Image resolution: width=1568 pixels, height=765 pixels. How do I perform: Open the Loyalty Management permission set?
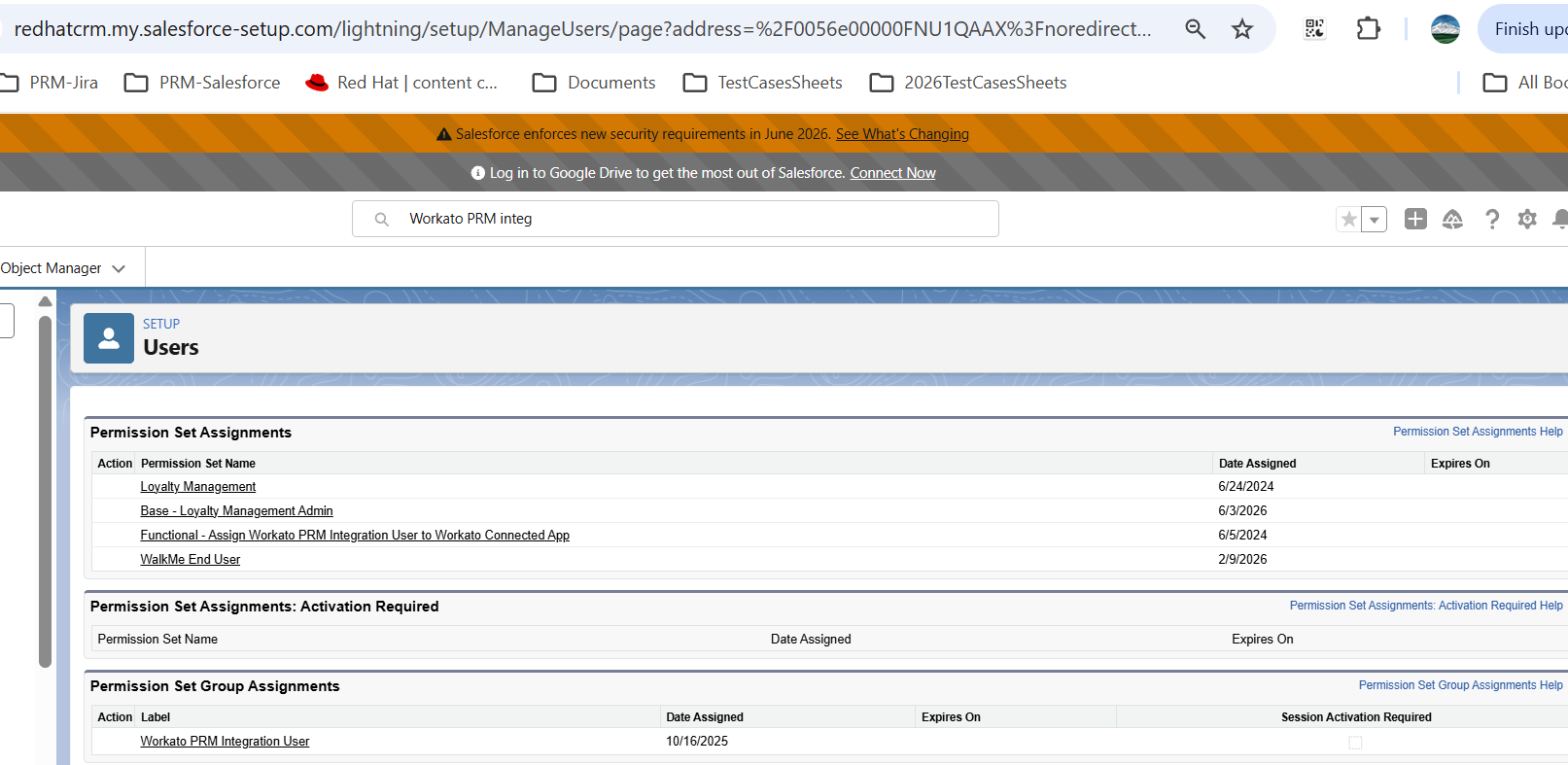[198, 487]
